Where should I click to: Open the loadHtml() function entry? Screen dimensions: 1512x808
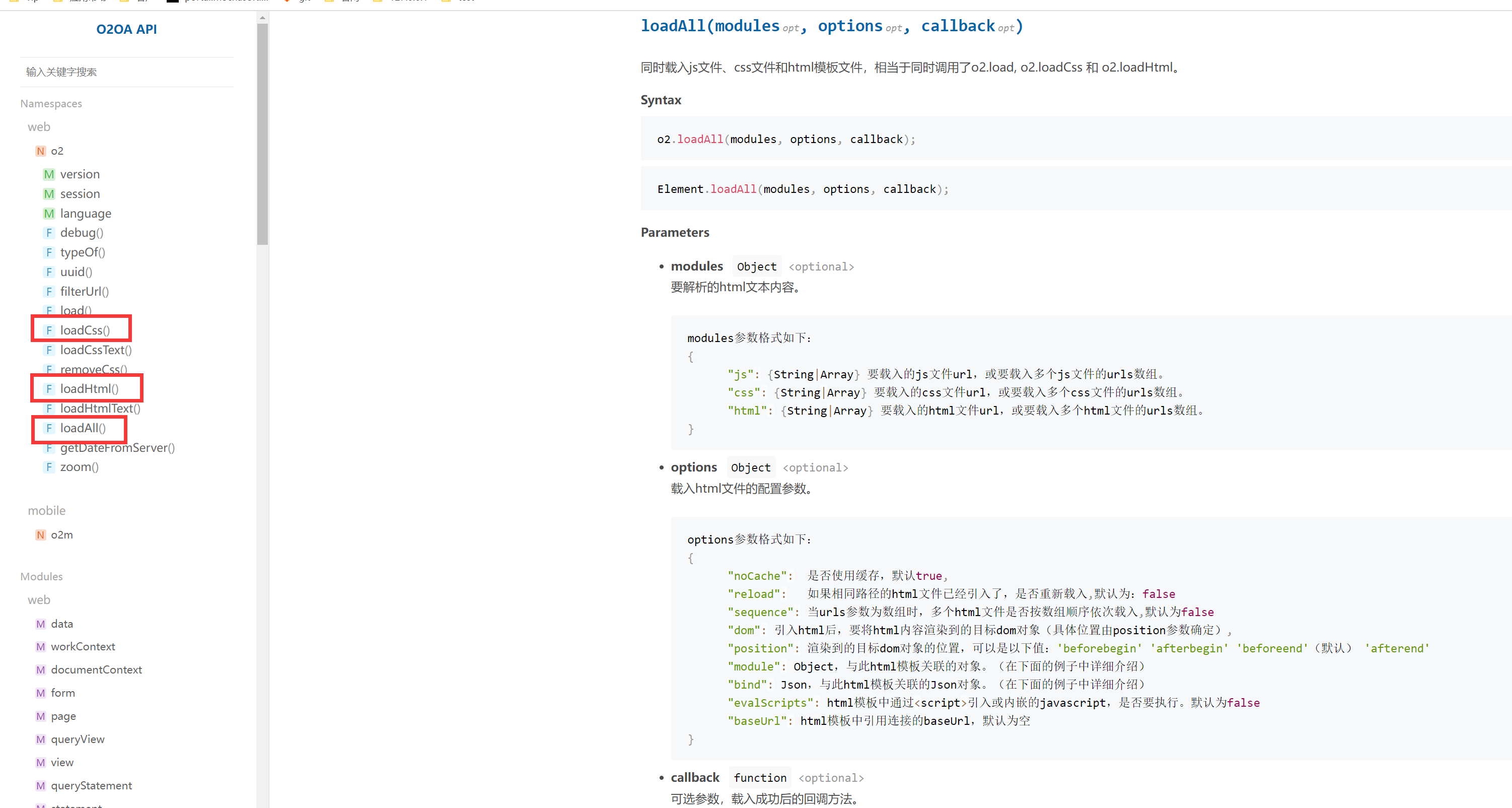[89, 389]
